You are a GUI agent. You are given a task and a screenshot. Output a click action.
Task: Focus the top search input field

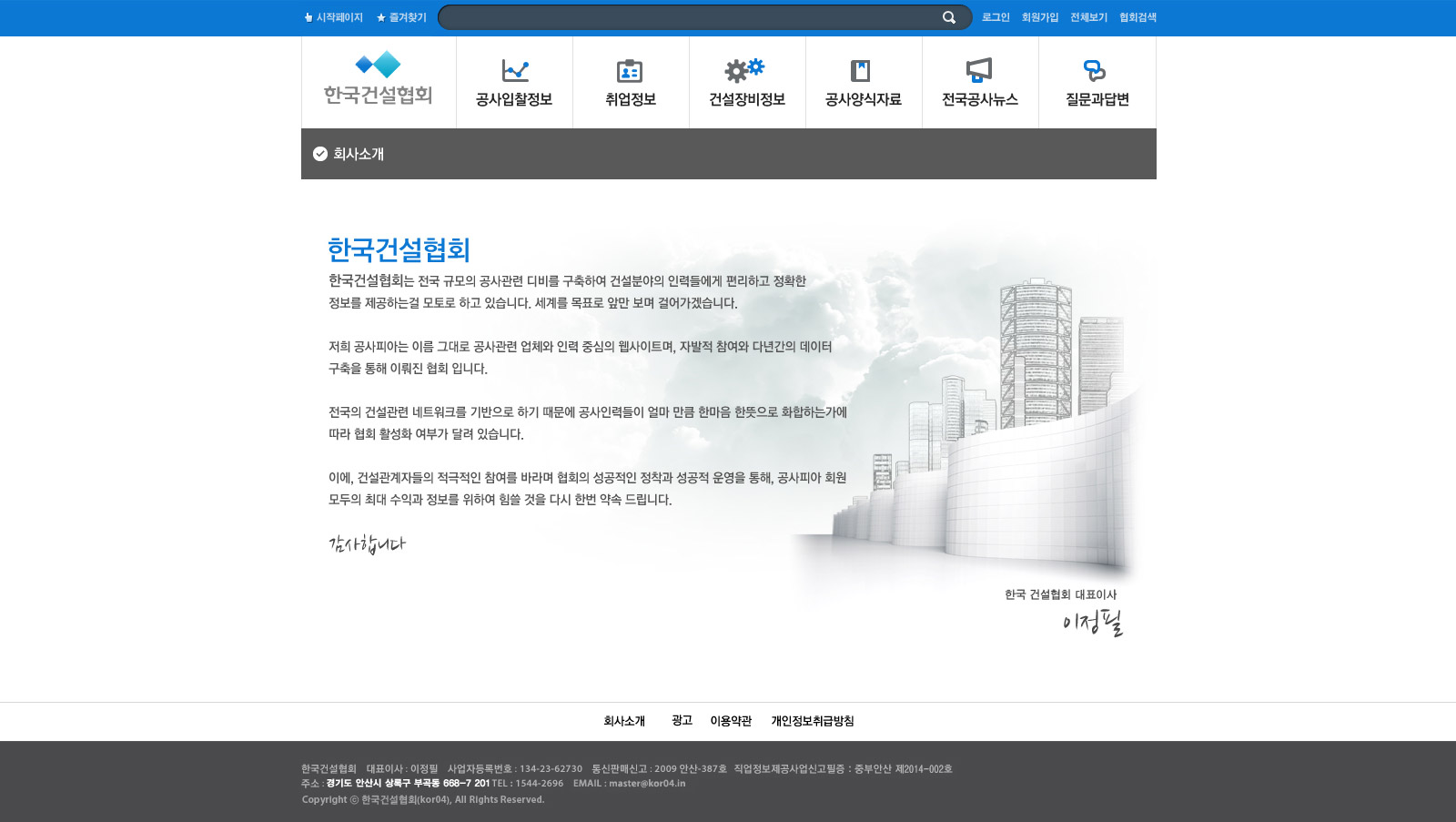point(687,17)
